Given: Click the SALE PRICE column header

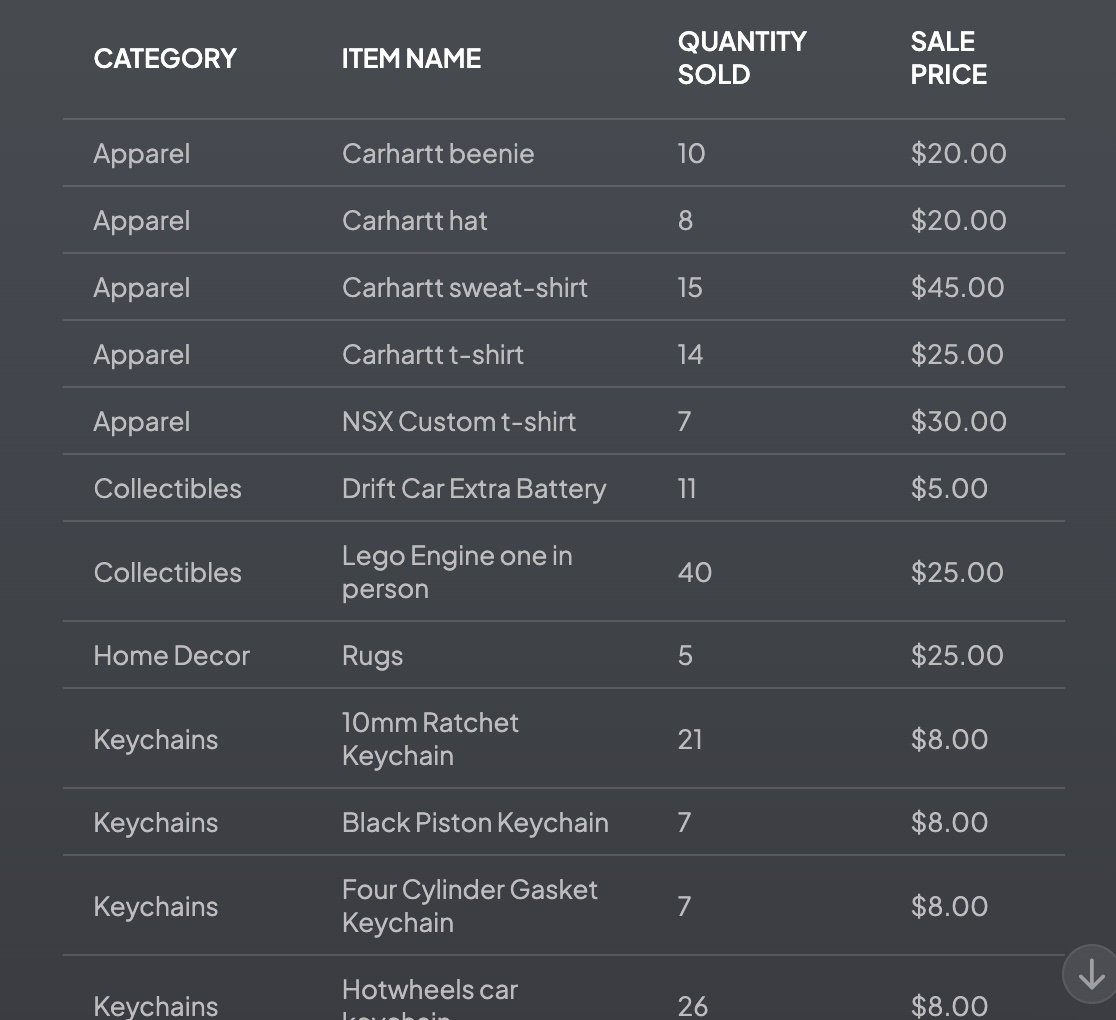Looking at the screenshot, I should pos(948,58).
